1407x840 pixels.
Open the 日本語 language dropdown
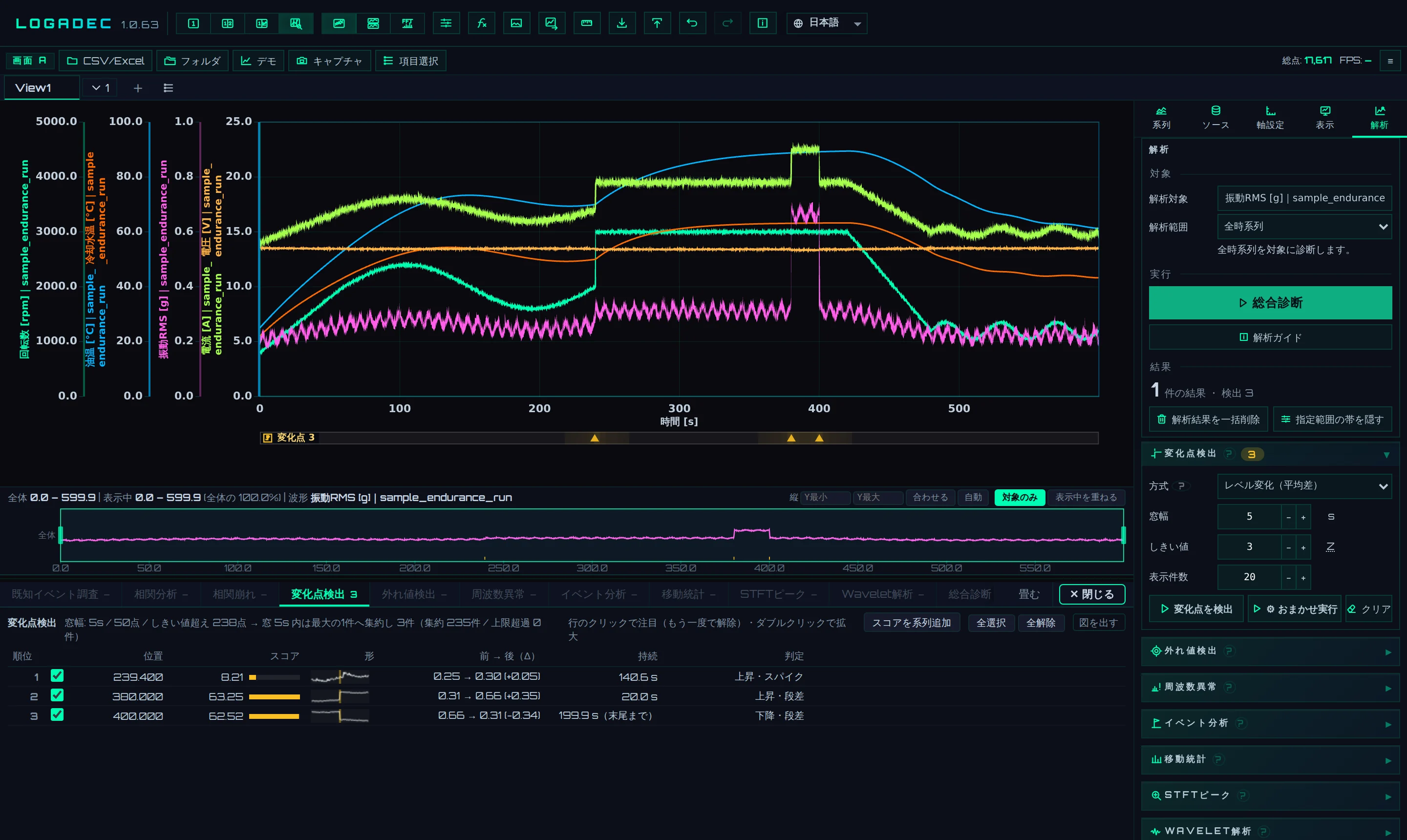827,23
